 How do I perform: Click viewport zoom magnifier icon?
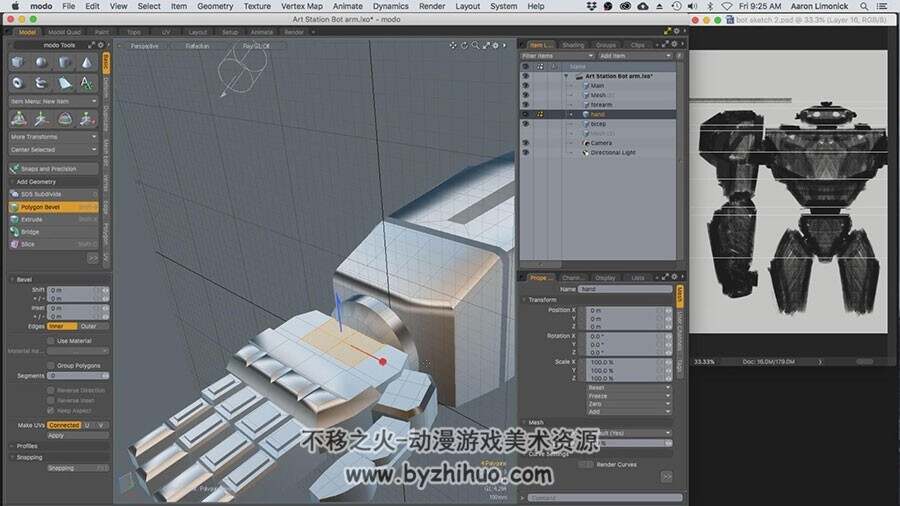coord(475,45)
